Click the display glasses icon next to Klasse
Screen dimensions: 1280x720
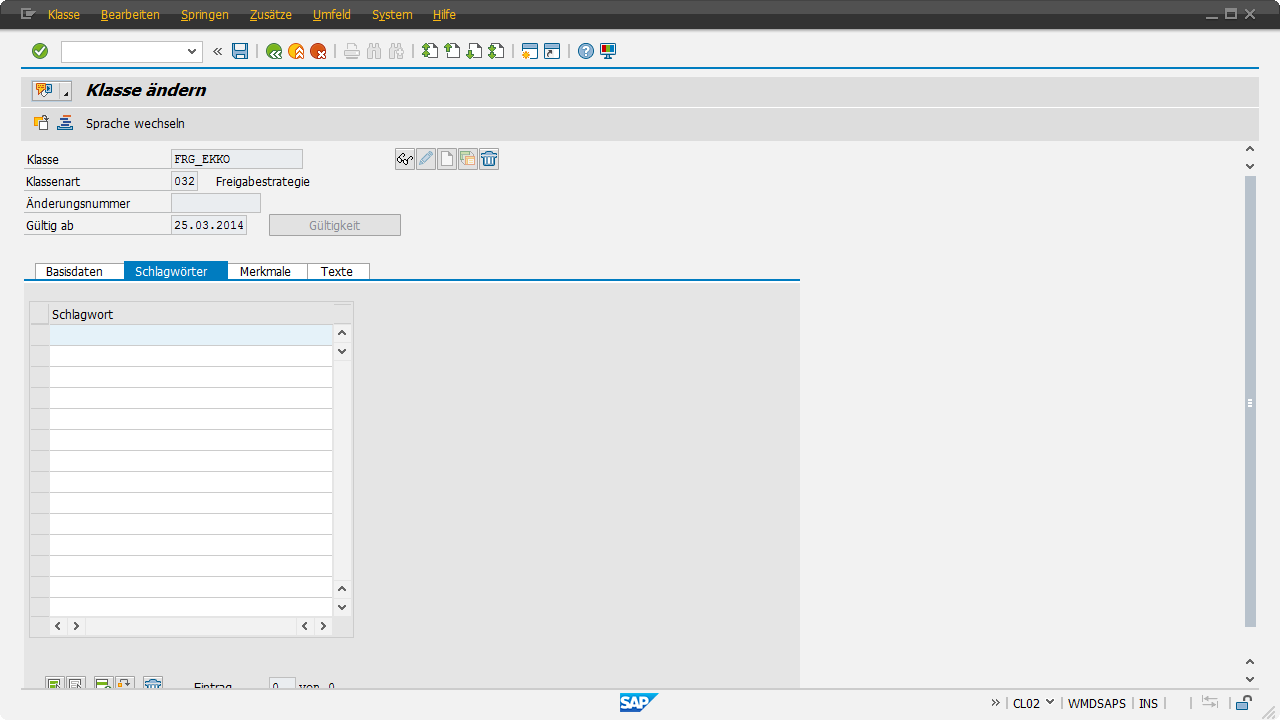405,159
